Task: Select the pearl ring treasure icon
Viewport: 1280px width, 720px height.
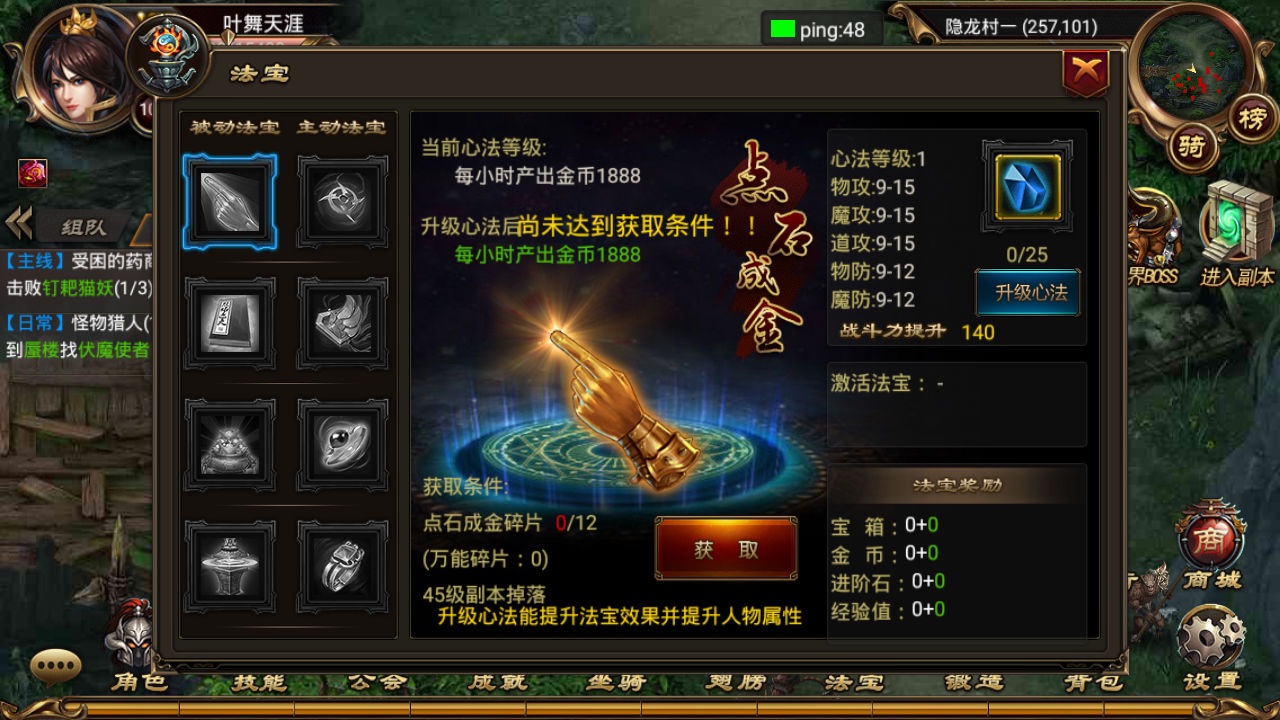Action: point(343,445)
